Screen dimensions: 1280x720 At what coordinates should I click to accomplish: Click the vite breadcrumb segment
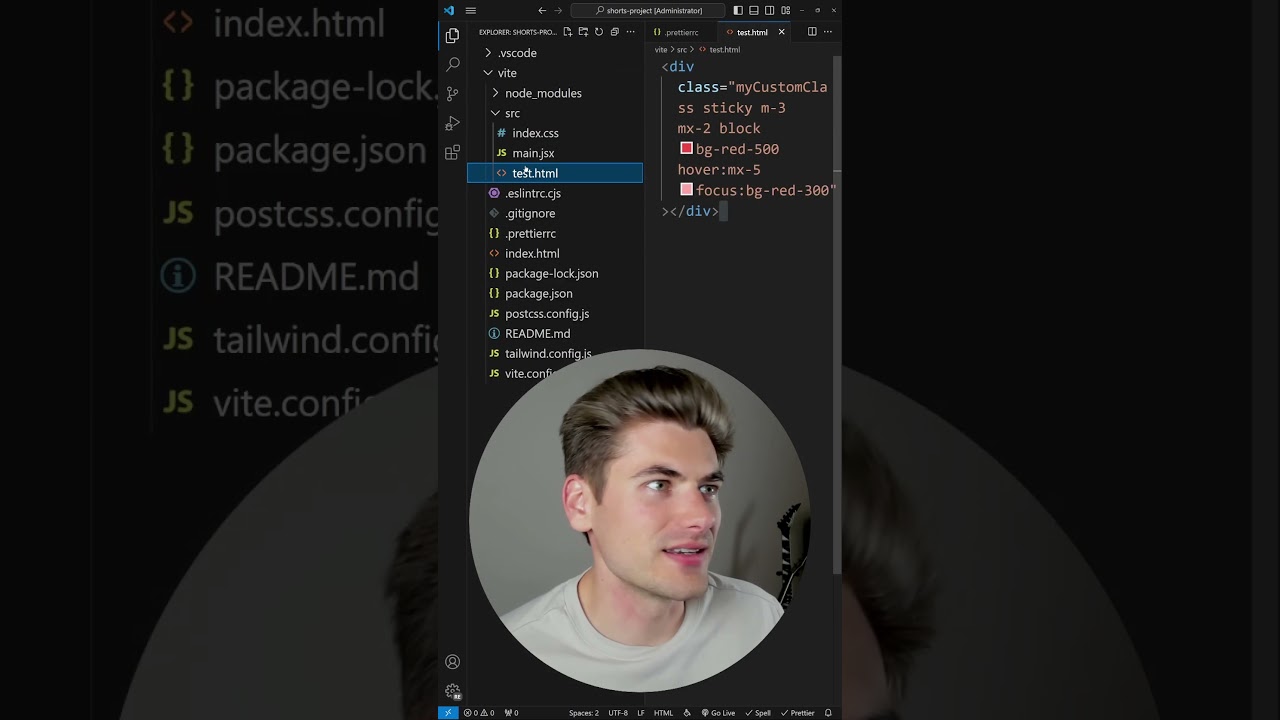coord(661,49)
